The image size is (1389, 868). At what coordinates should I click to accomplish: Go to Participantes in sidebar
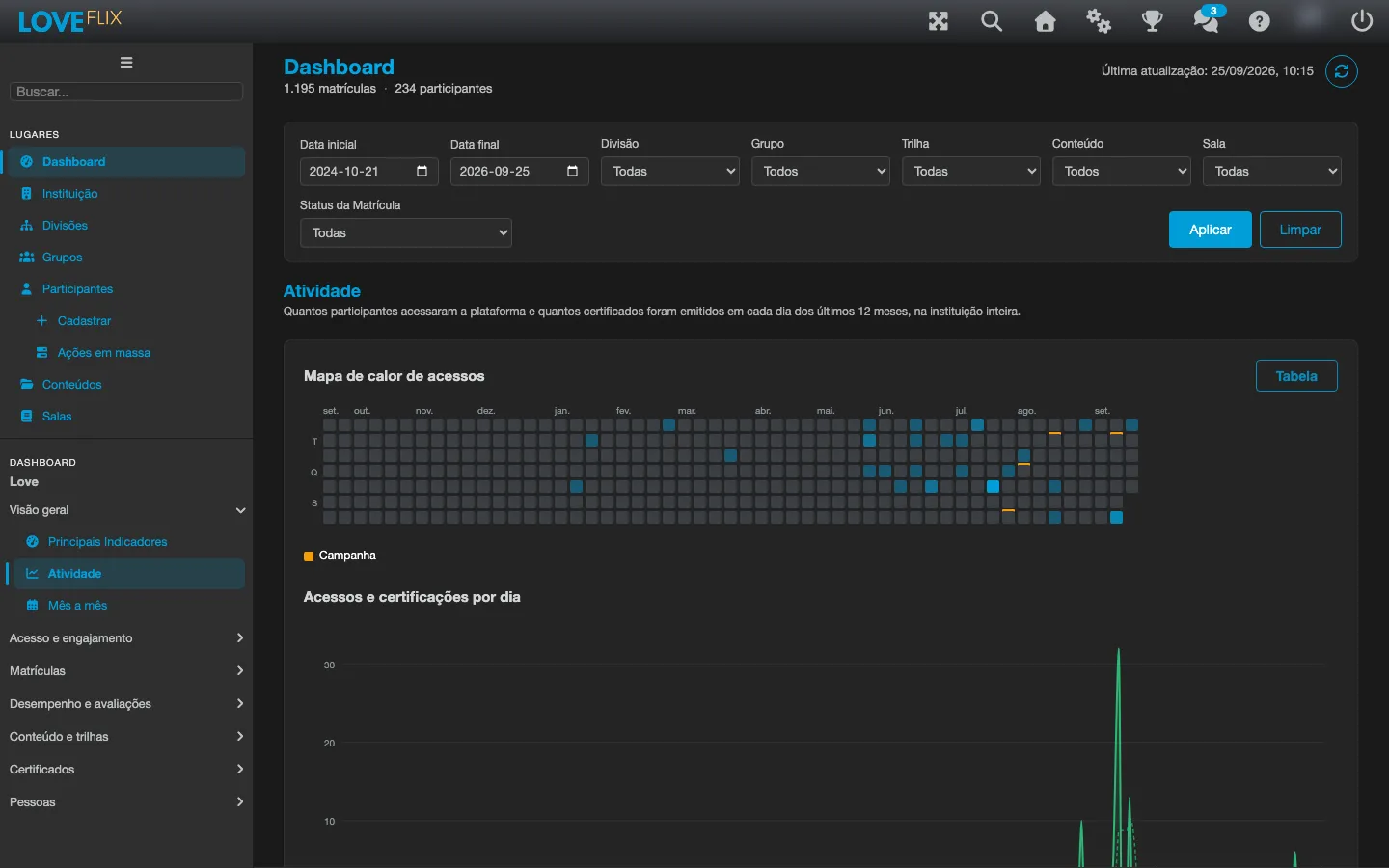tap(77, 289)
